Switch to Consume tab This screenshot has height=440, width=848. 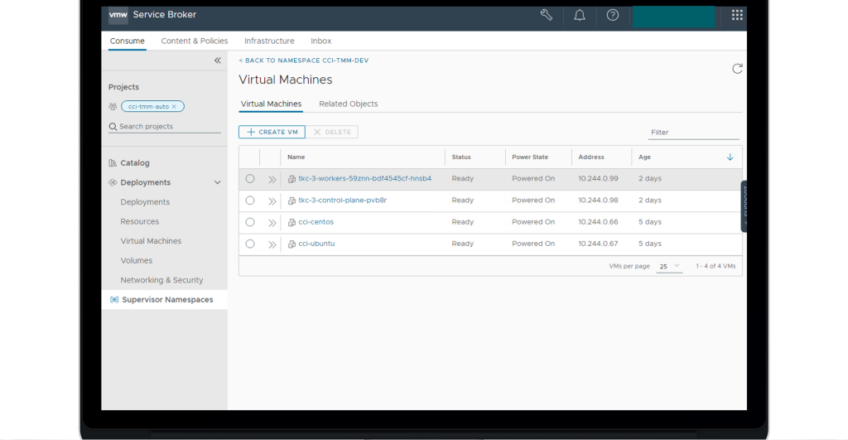coord(127,41)
